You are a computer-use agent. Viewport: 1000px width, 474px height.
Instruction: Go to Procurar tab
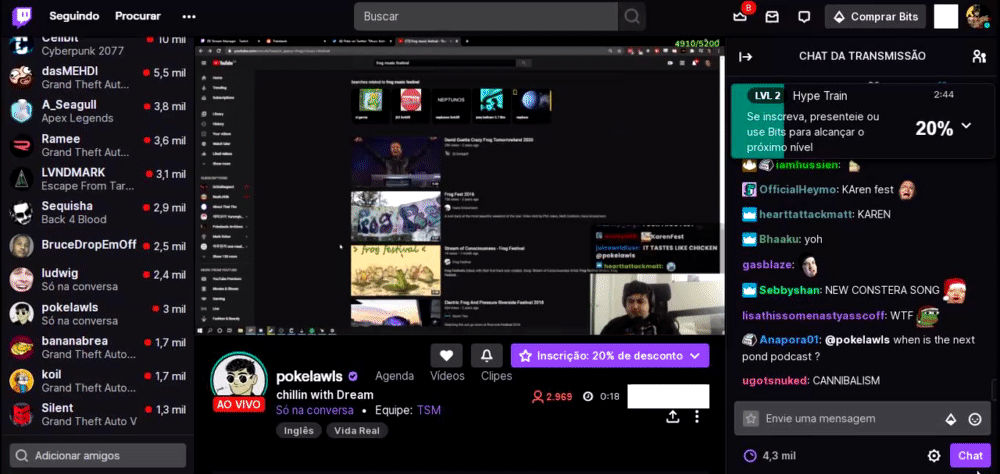tap(138, 16)
